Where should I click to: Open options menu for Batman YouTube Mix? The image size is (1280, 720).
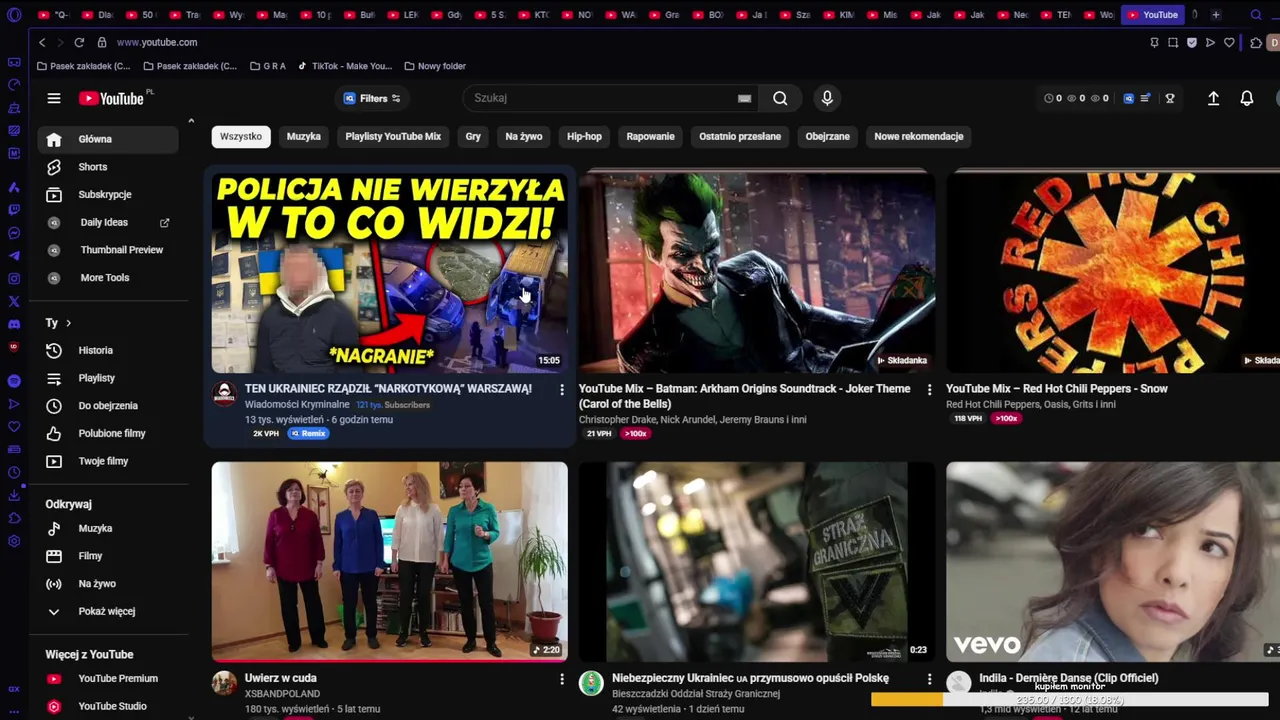929,389
